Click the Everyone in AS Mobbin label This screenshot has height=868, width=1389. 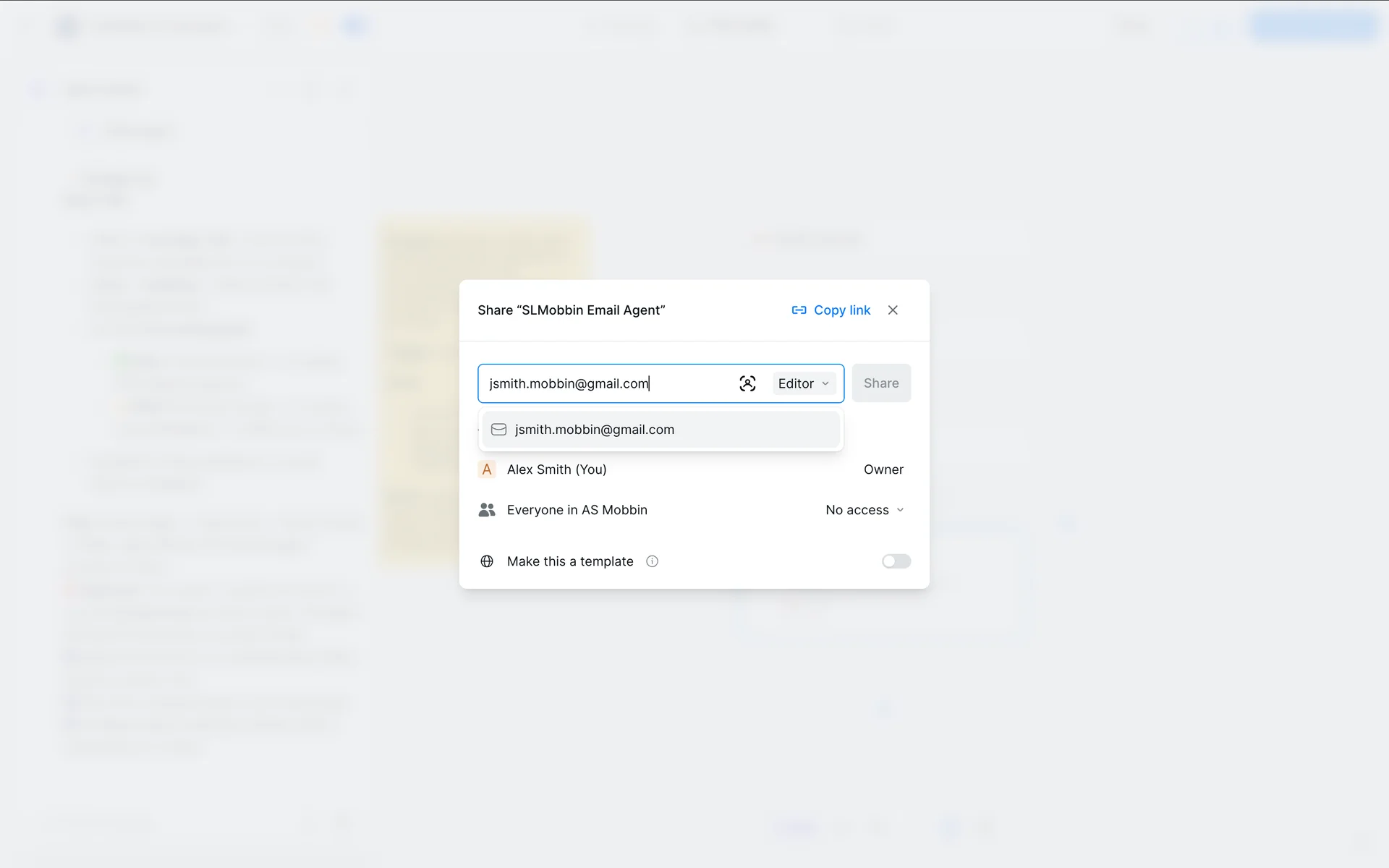(577, 510)
